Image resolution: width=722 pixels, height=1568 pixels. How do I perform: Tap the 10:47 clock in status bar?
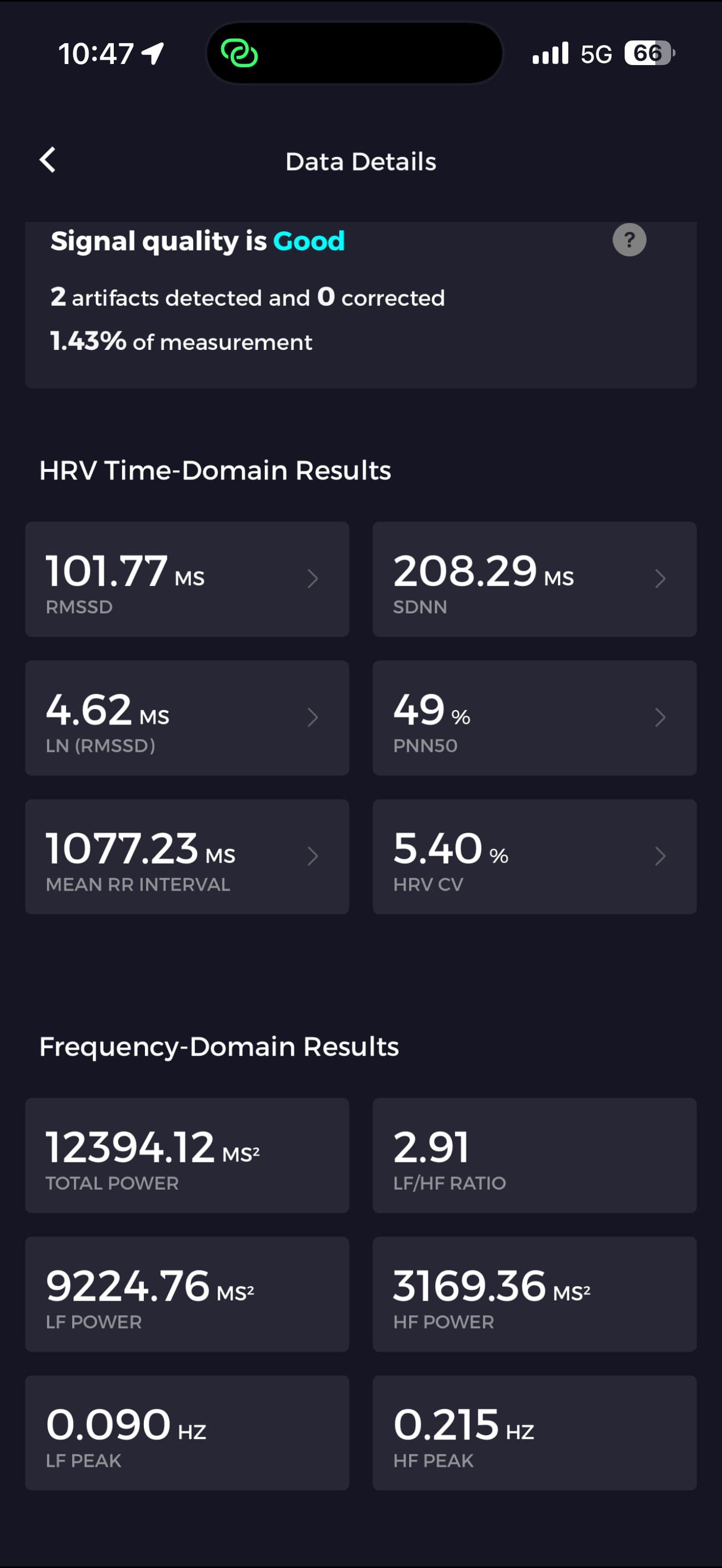pyautogui.click(x=96, y=54)
